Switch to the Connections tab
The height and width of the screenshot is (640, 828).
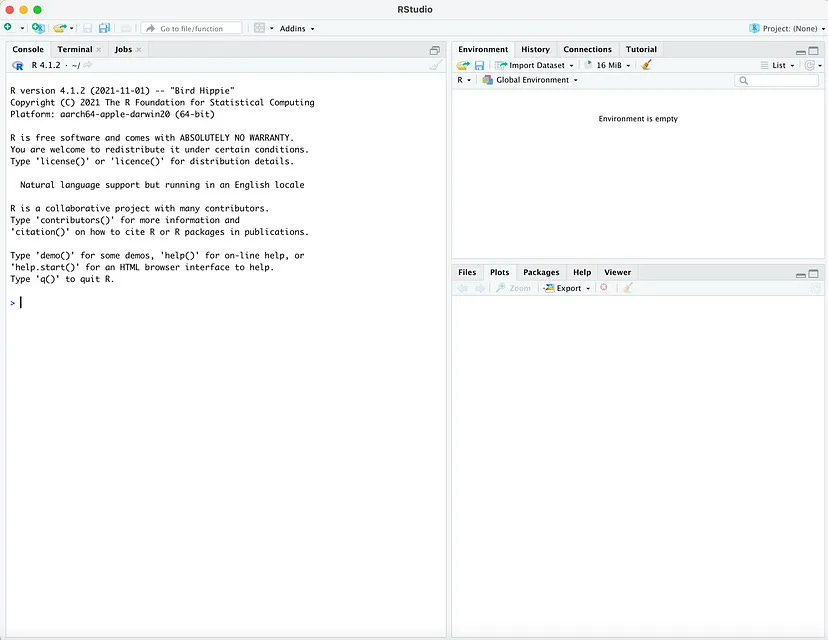587,49
